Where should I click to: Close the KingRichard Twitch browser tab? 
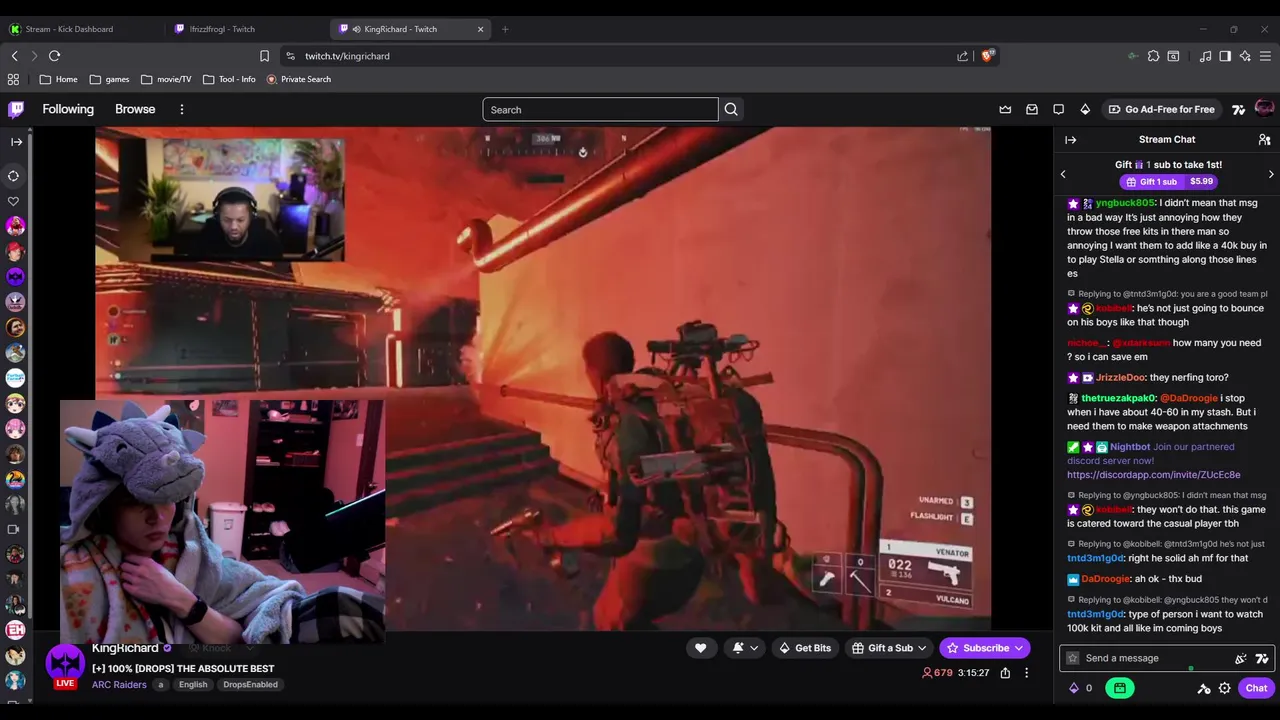[x=480, y=29]
